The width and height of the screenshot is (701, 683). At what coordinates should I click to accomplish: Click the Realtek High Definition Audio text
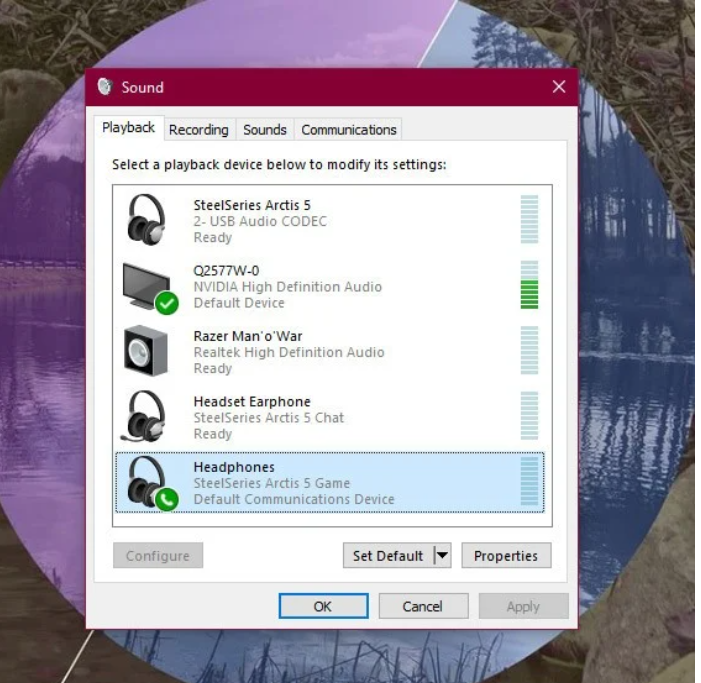(x=289, y=352)
